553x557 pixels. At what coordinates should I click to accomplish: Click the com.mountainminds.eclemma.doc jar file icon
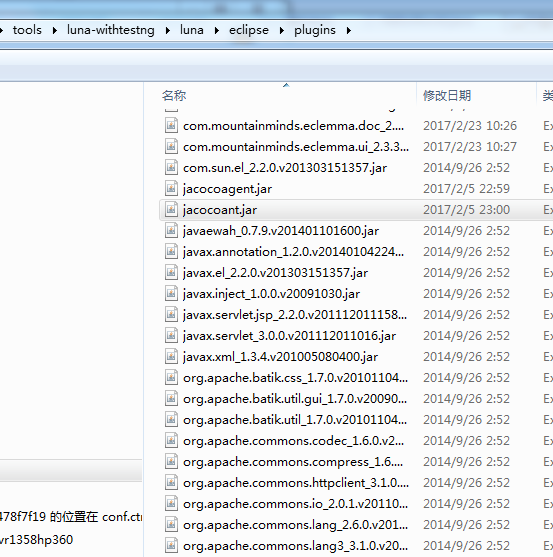pos(171,125)
